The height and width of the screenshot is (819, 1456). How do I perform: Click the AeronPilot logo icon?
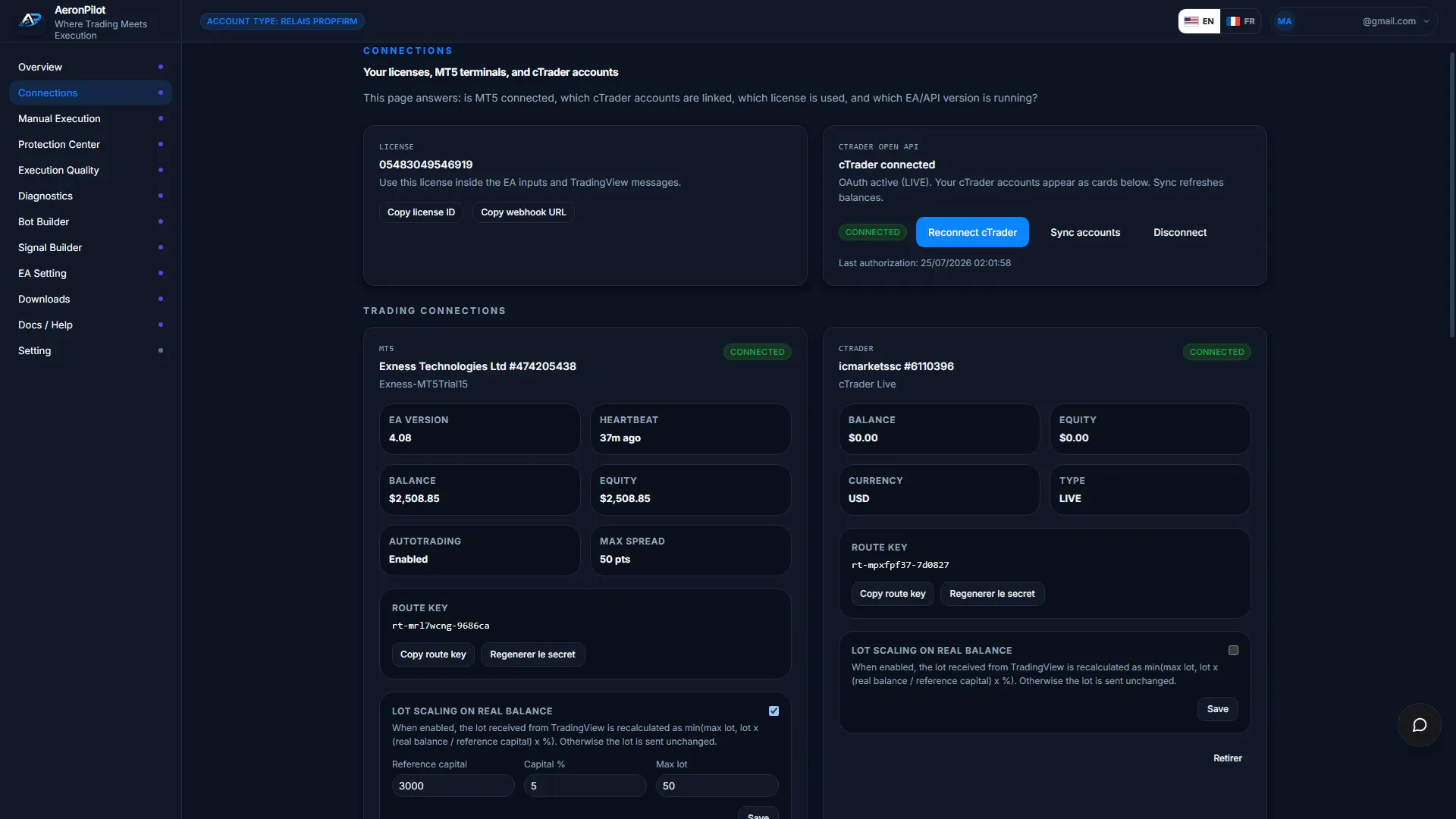pyautogui.click(x=30, y=21)
